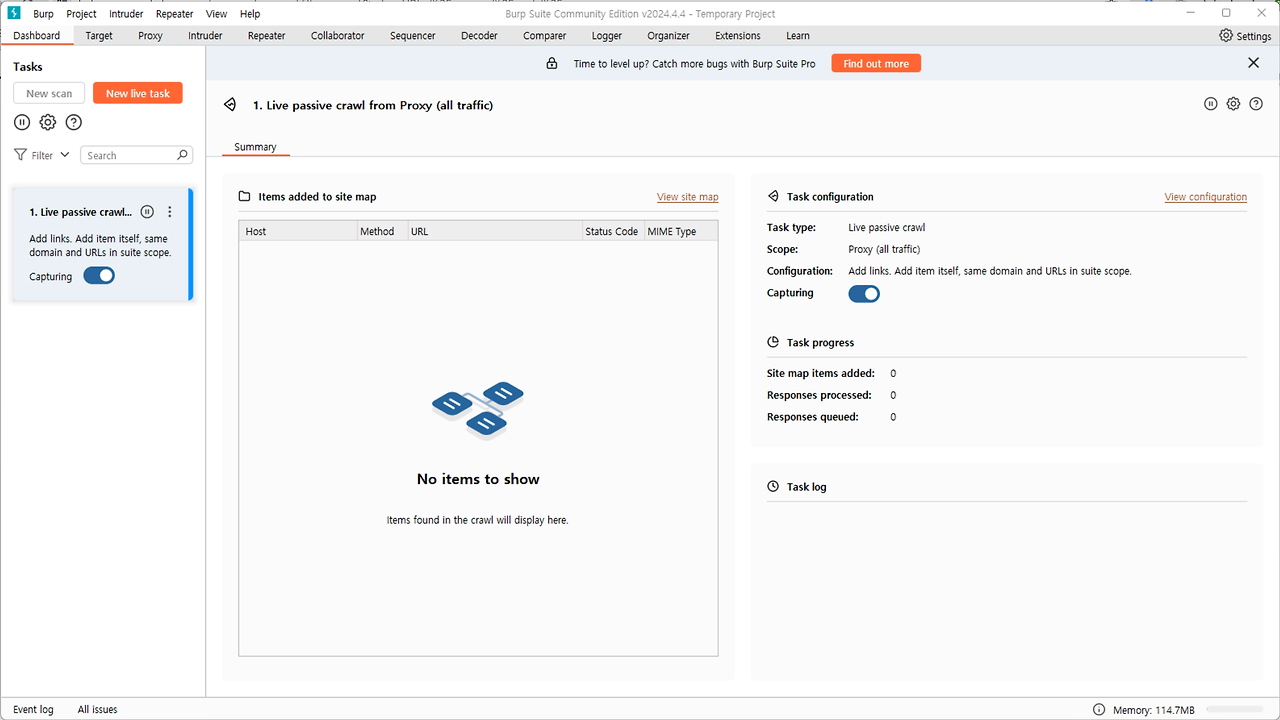Image resolution: width=1280 pixels, height=720 pixels.
Task: Click New live task button
Action: 138,93
